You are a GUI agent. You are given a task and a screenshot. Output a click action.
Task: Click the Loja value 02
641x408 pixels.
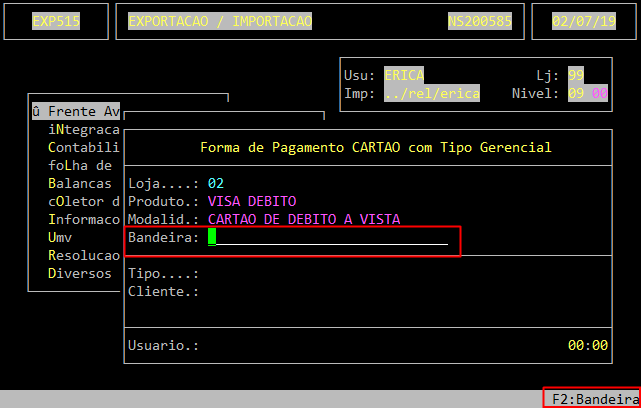[x=216, y=183]
